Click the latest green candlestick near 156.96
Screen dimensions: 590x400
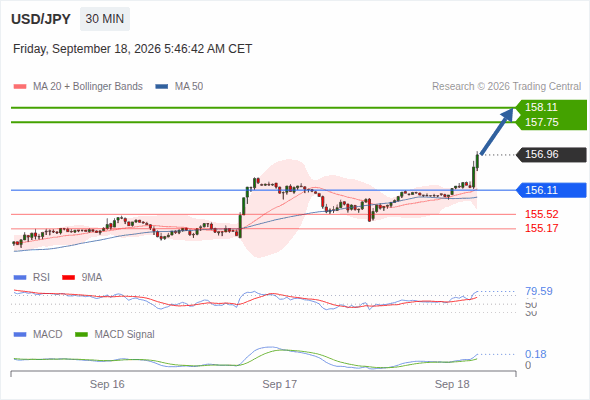point(477,161)
